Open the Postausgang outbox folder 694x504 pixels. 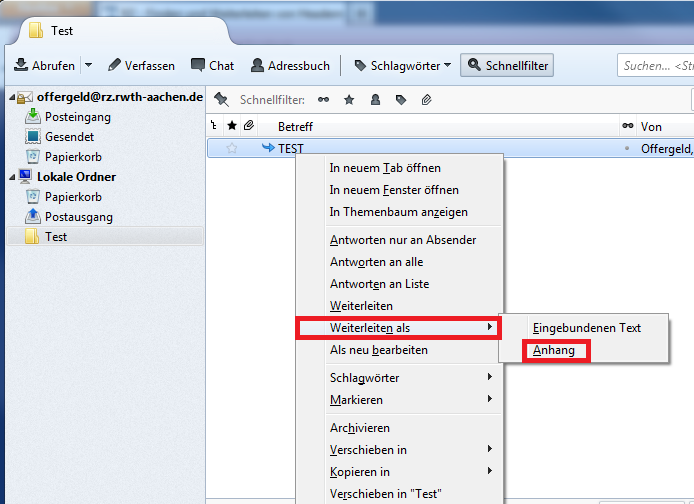point(78,217)
